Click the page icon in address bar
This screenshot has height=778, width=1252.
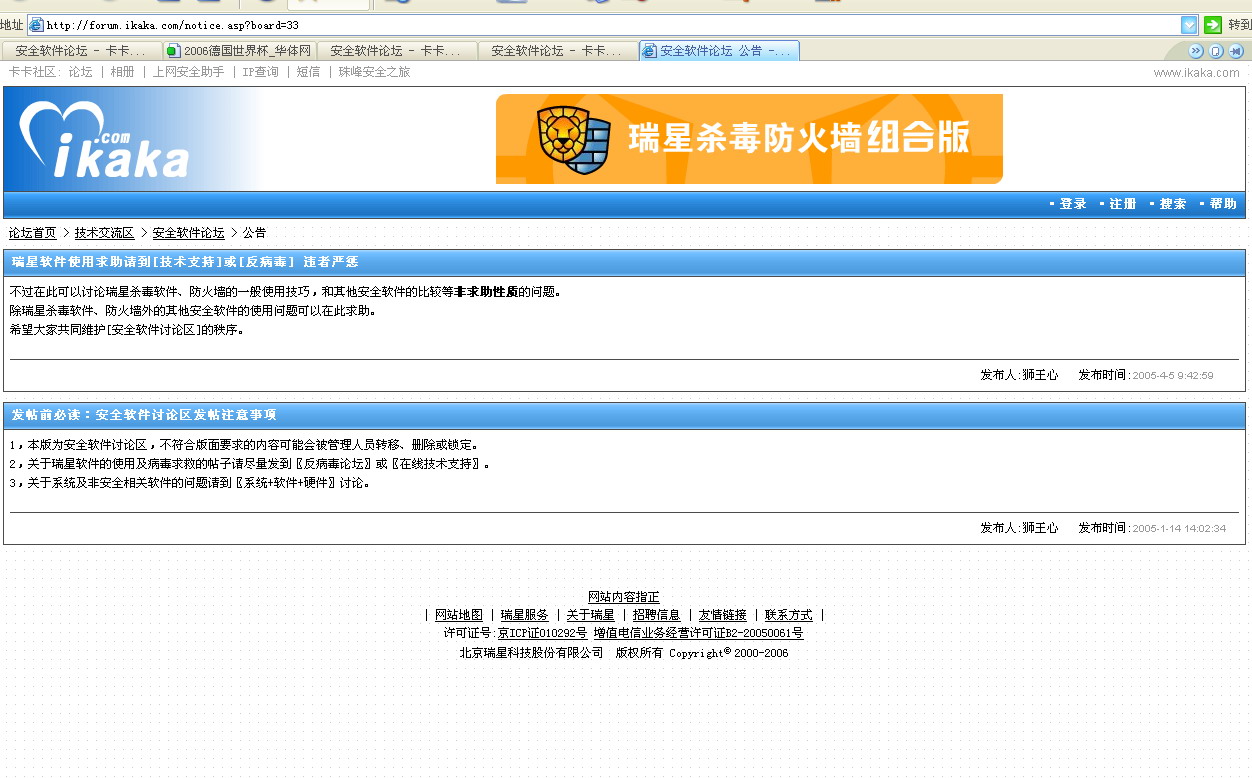tap(36, 25)
